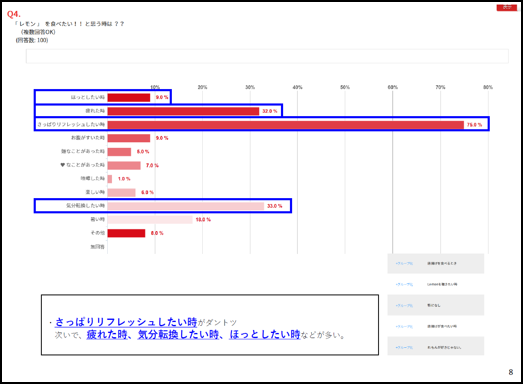Click the 50% axis tick label
Viewport: 523px width, 384px height.
click(x=345, y=87)
